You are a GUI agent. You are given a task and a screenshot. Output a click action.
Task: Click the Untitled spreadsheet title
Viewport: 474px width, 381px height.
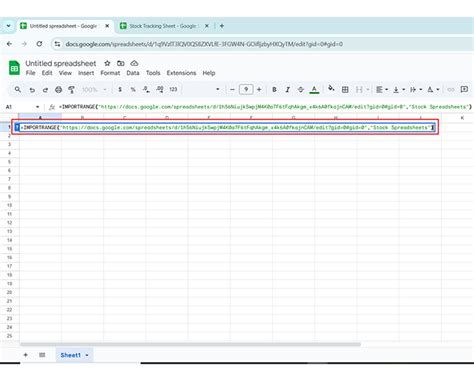tap(61, 63)
